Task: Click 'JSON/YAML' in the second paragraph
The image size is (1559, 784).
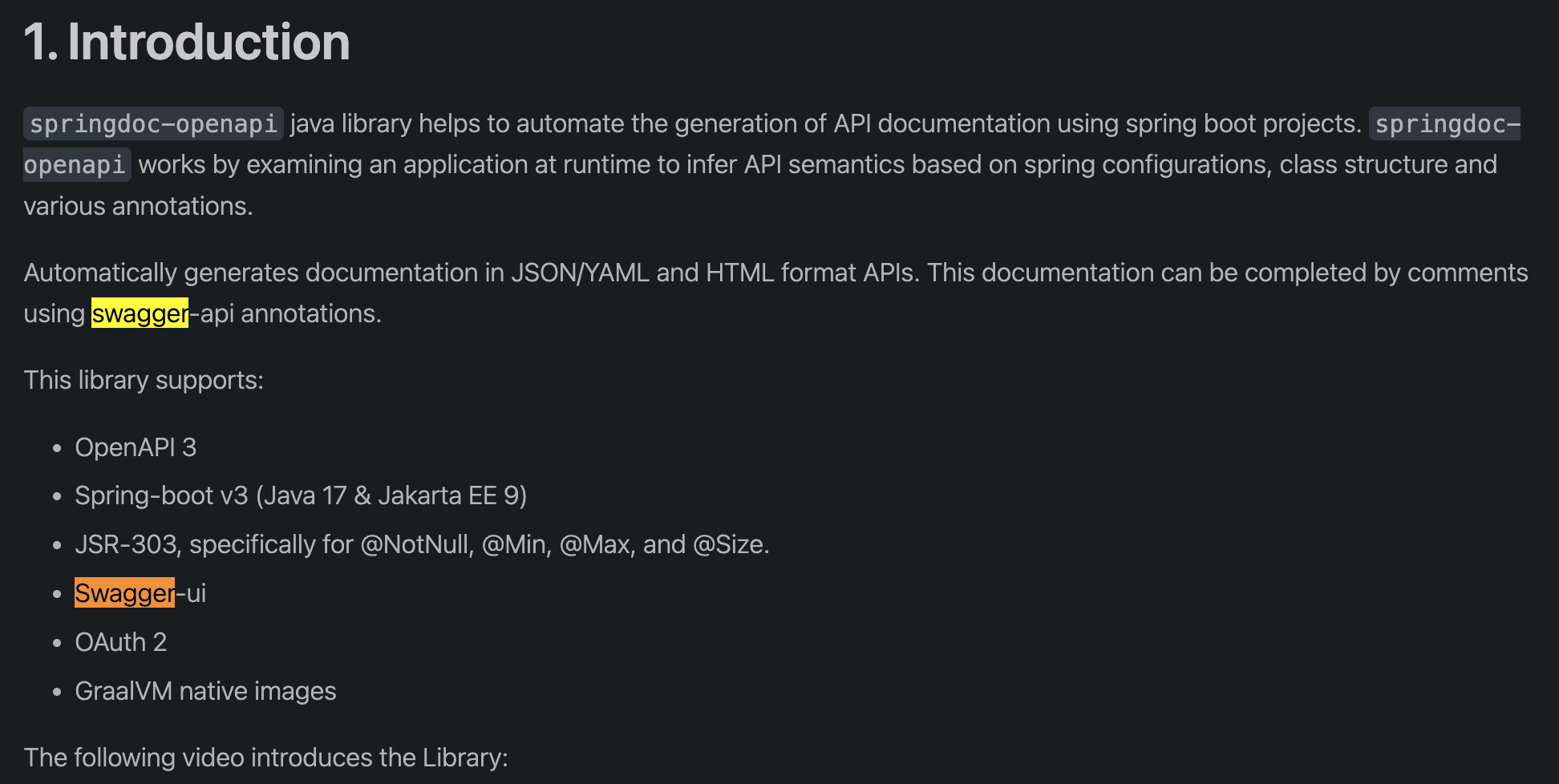Action: coord(580,273)
